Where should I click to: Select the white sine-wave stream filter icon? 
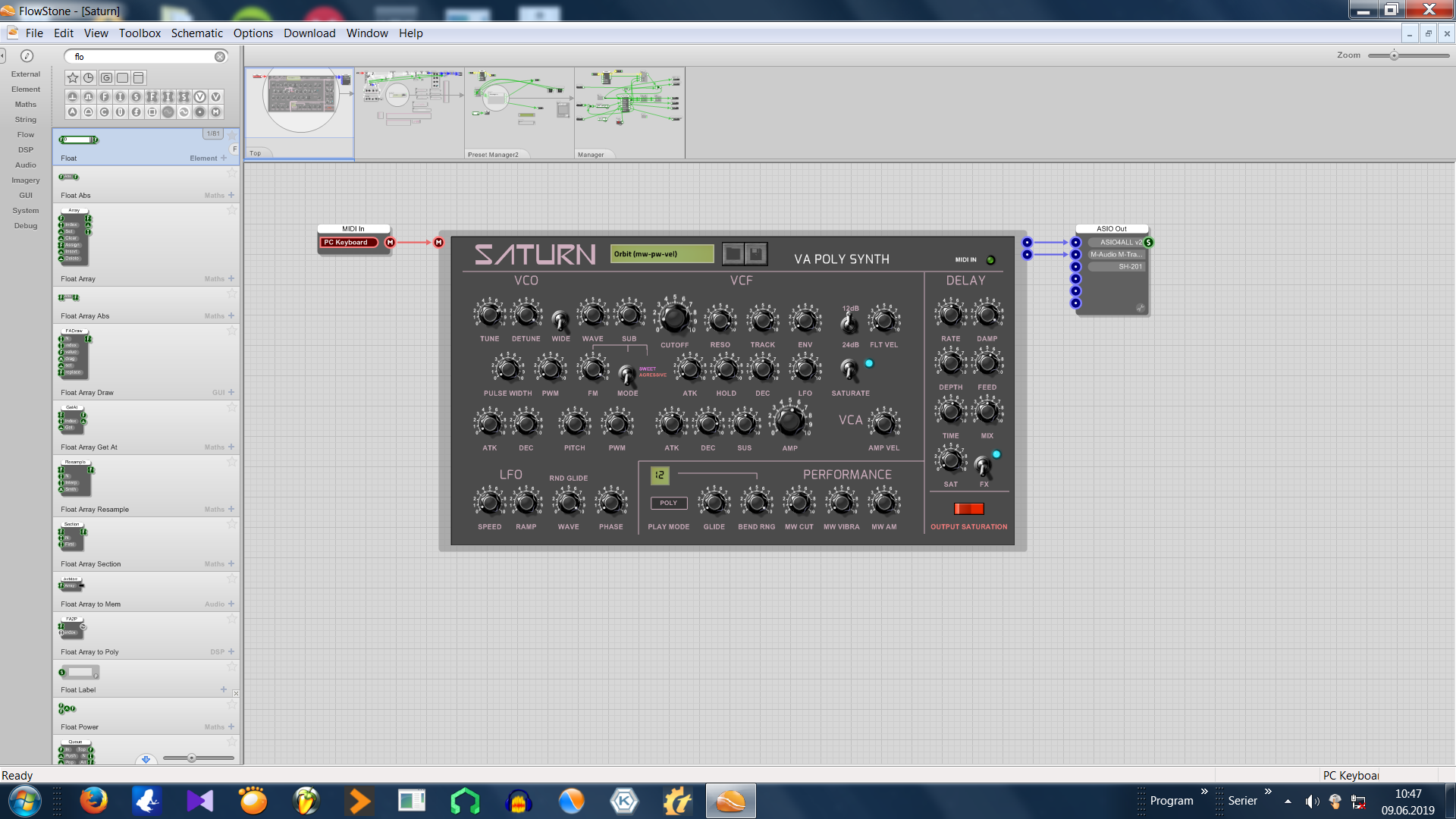(184, 112)
